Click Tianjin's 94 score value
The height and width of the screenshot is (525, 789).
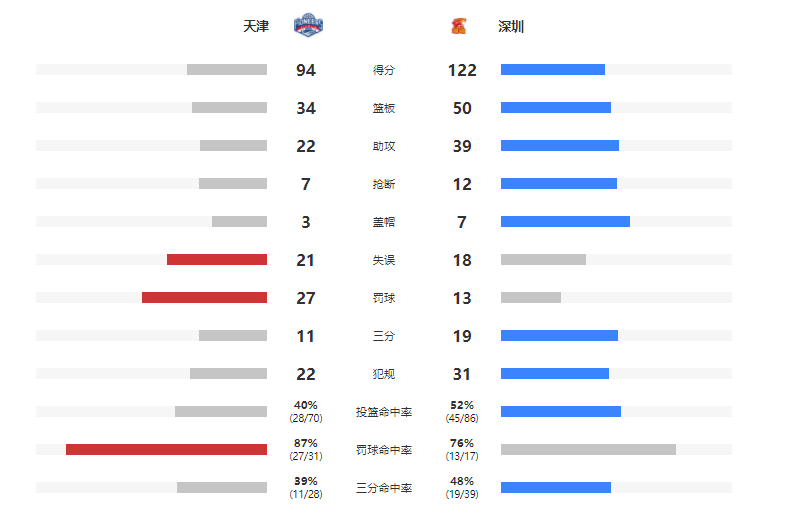click(x=305, y=70)
